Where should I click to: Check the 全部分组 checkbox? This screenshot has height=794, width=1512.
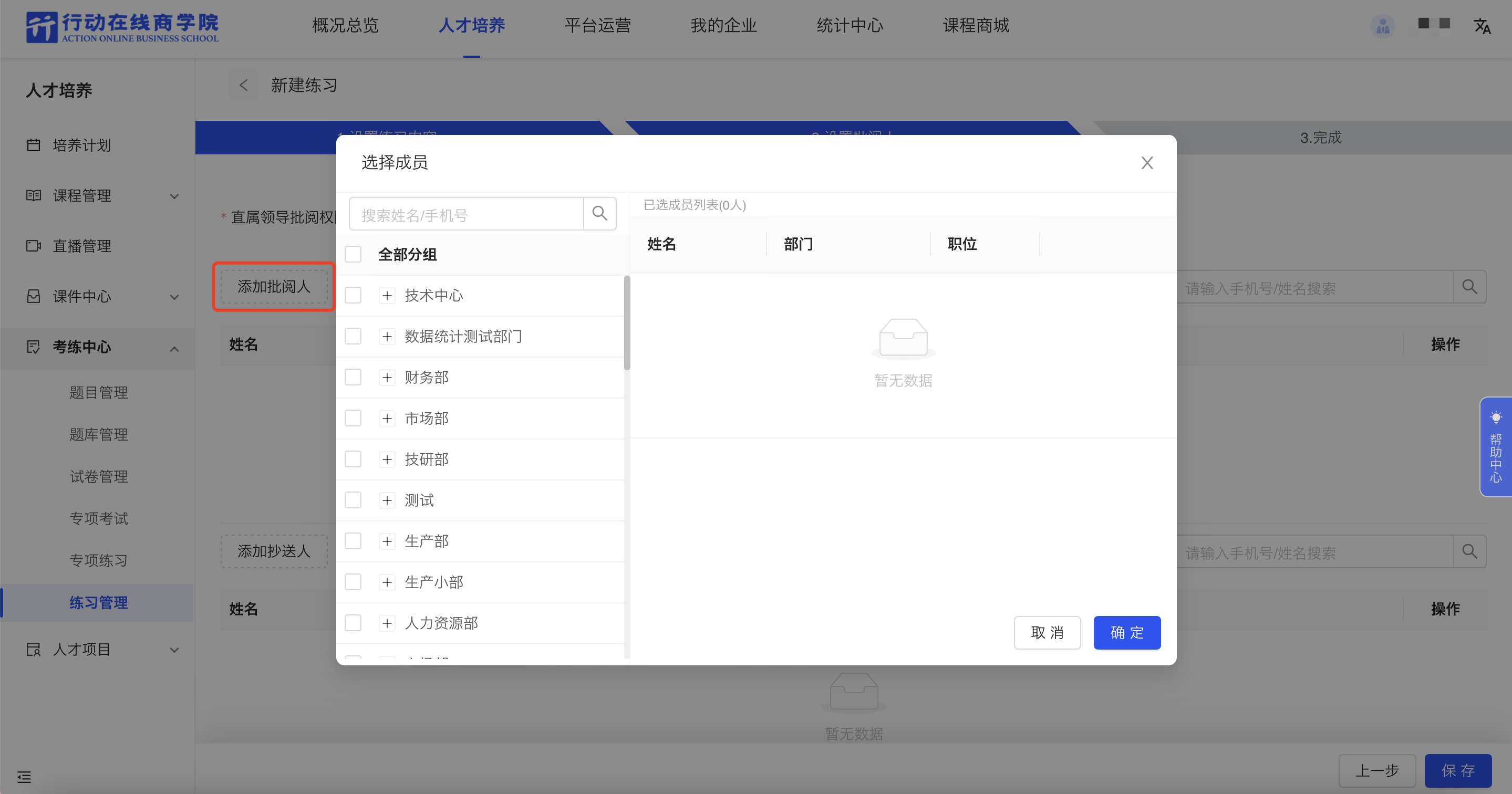[353, 254]
